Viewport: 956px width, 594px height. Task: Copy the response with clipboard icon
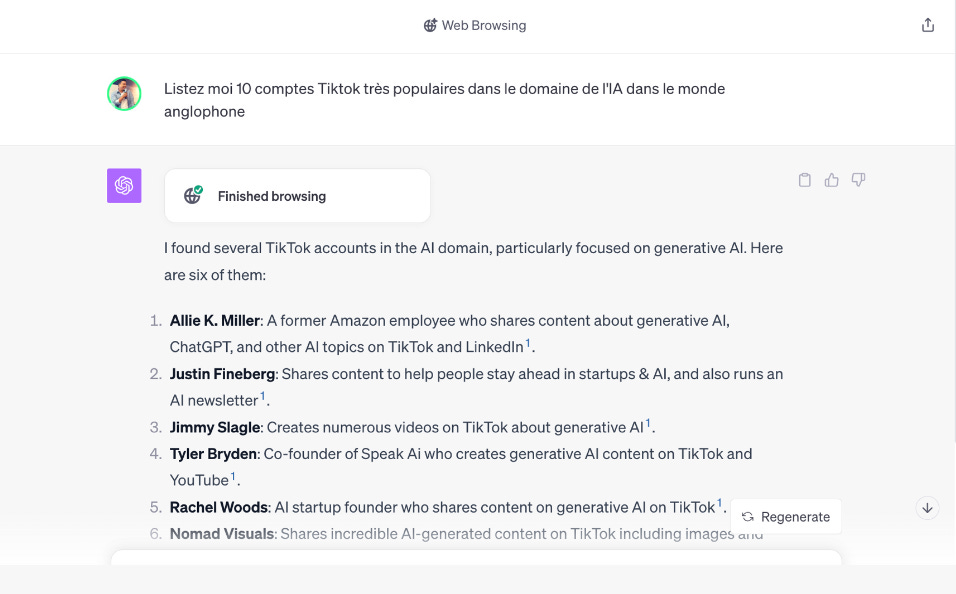[x=805, y=180]
